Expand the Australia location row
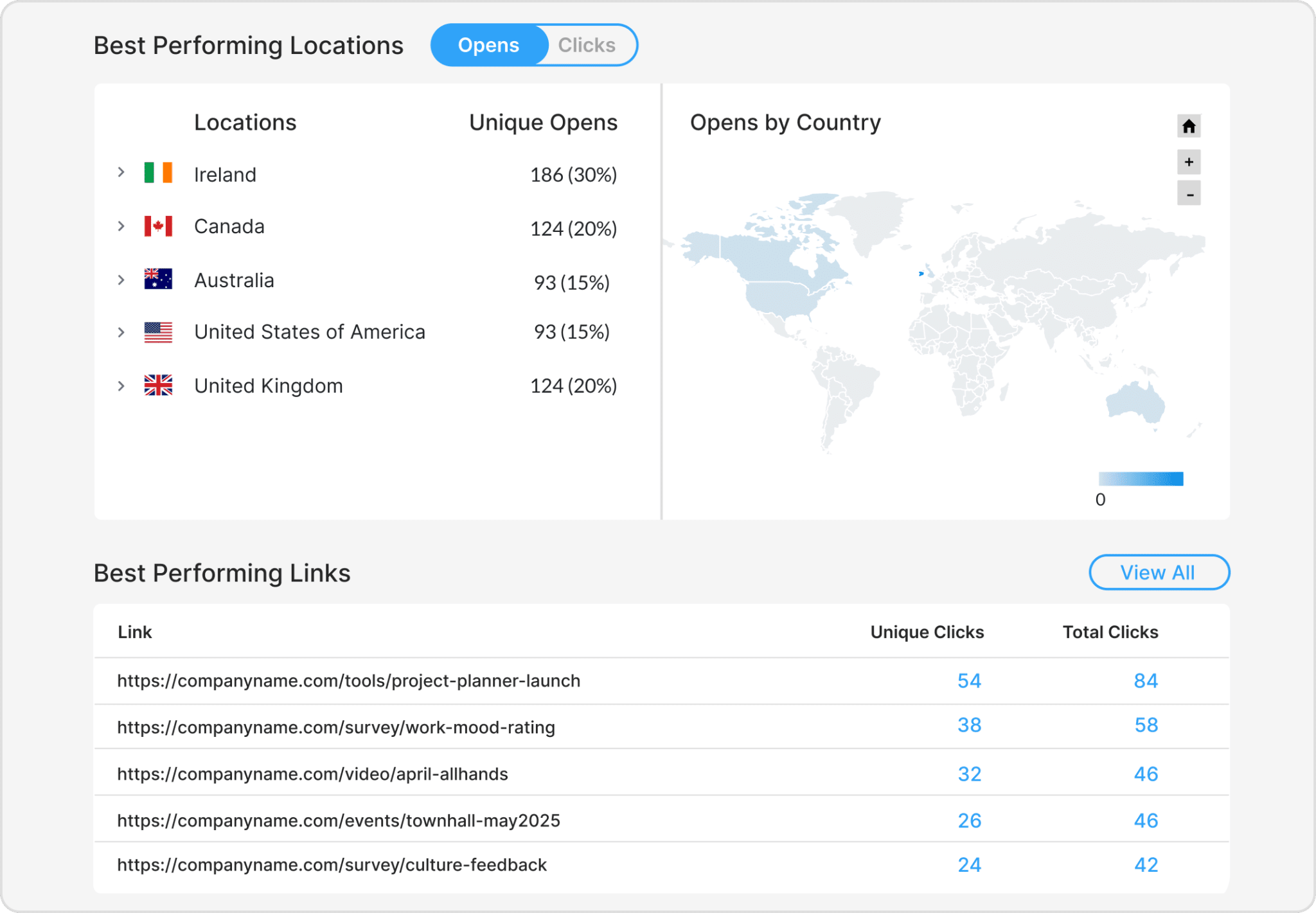Screen dimensions: 1316x913 coord(121,279)
